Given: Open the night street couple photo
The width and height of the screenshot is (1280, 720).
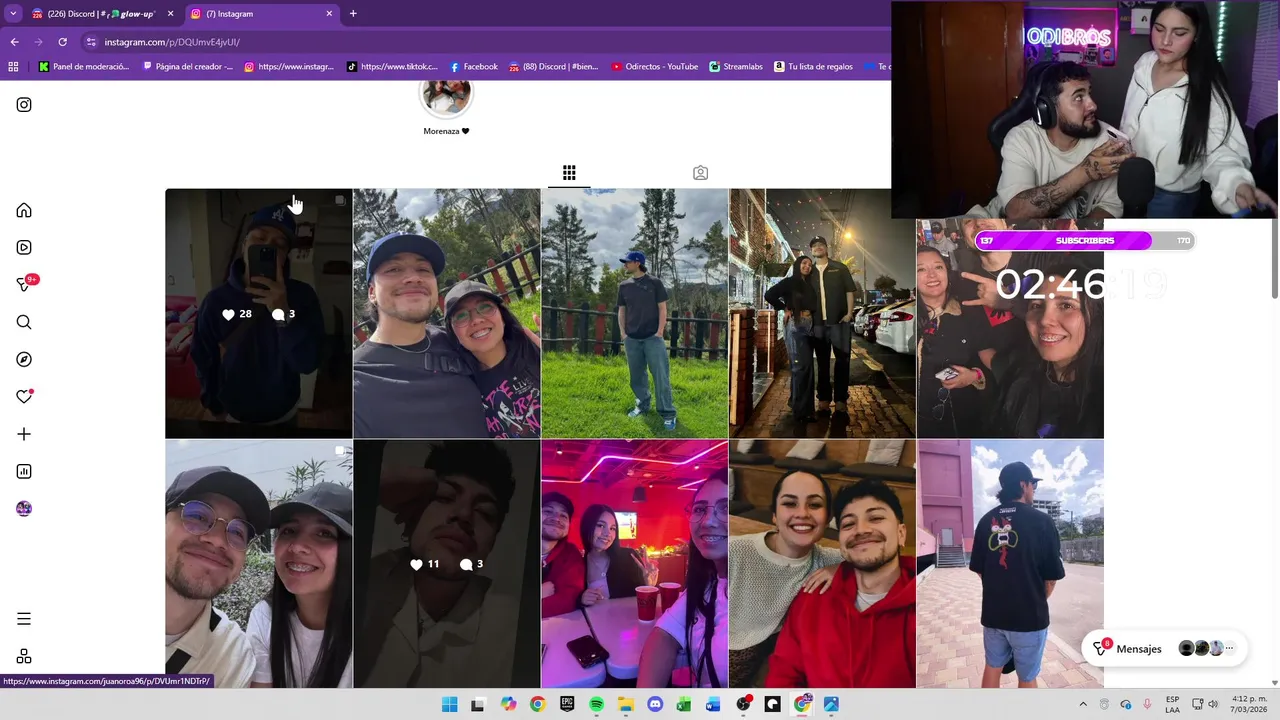Looking at the screenshot, I should tap(822, 313).
